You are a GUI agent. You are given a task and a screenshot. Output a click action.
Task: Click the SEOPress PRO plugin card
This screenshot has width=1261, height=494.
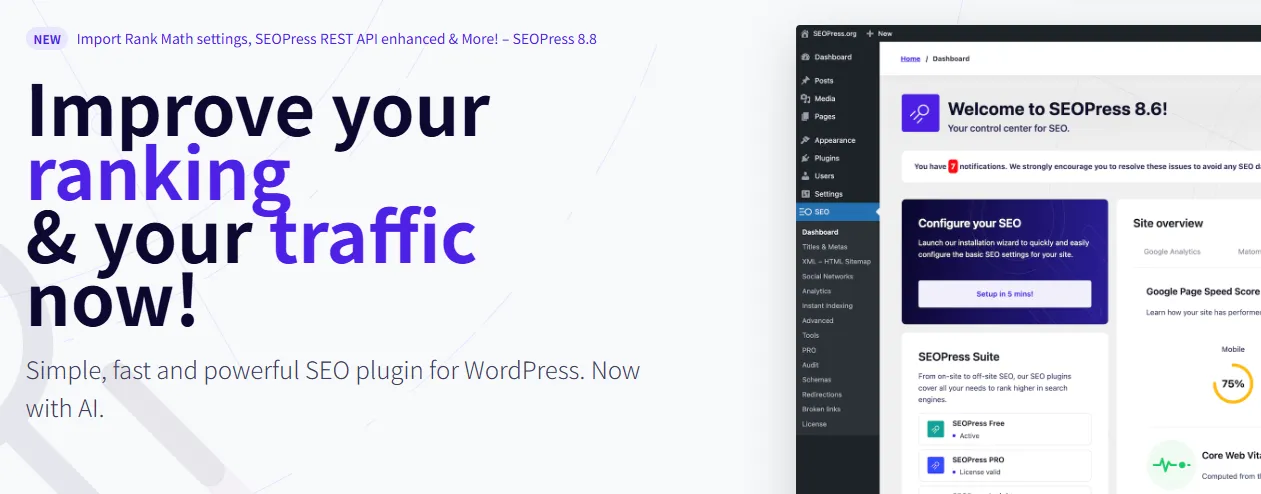[1004, 465]
